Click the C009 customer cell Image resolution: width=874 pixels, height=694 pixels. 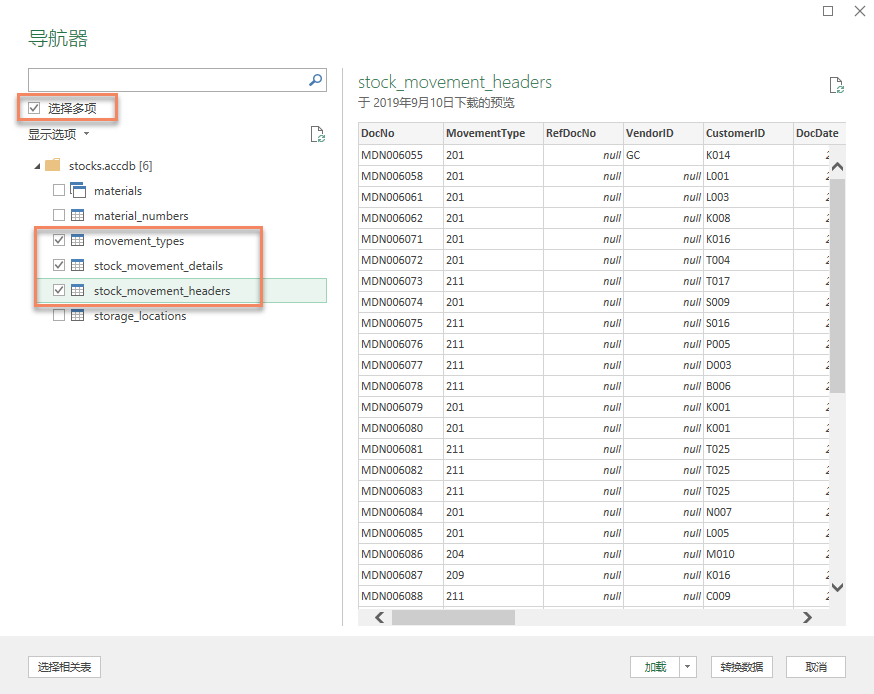[x=748, y=596]
